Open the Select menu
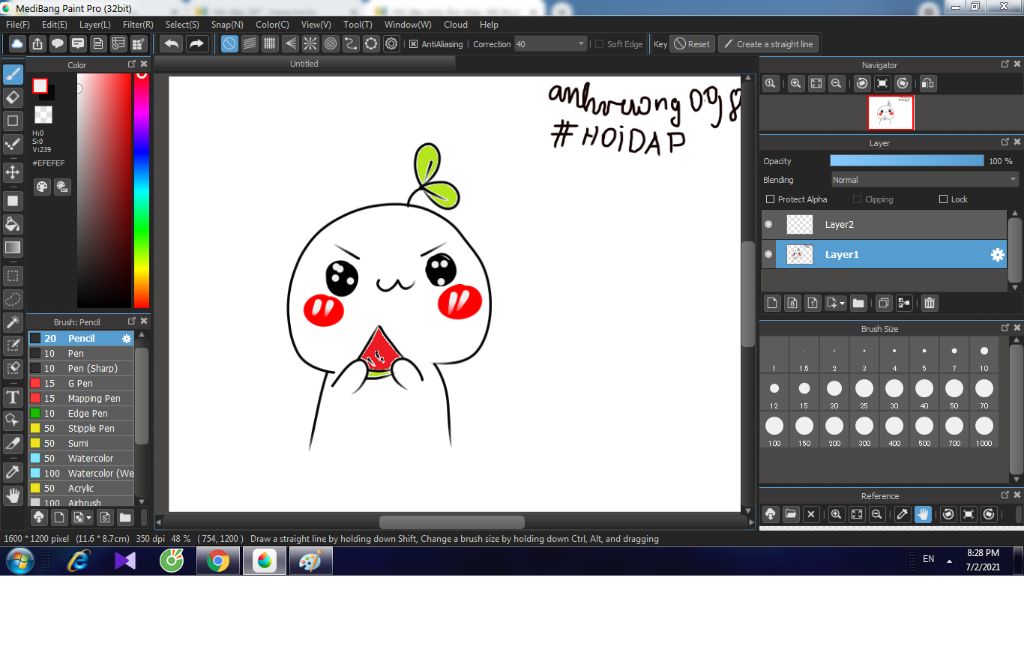This screenshot has width=1024, height=661. (x=182, y=25)
